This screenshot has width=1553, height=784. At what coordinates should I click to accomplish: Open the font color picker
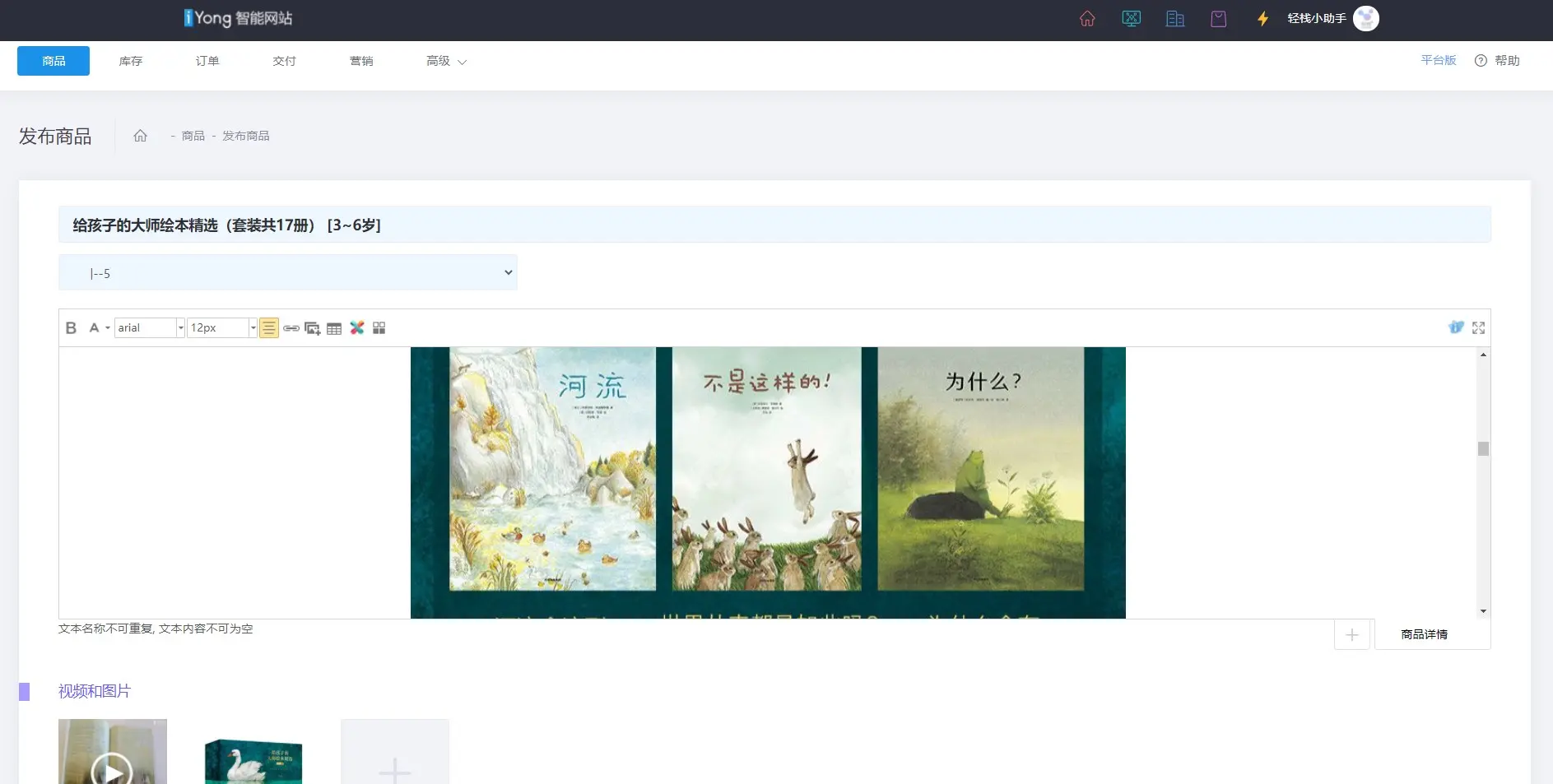click(98, 328)
